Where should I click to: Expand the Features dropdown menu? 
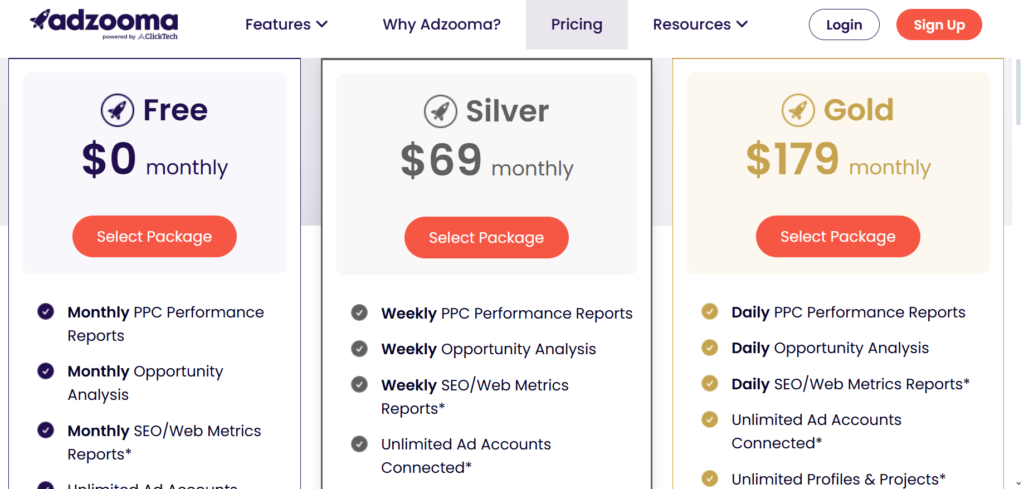[286, 25]
